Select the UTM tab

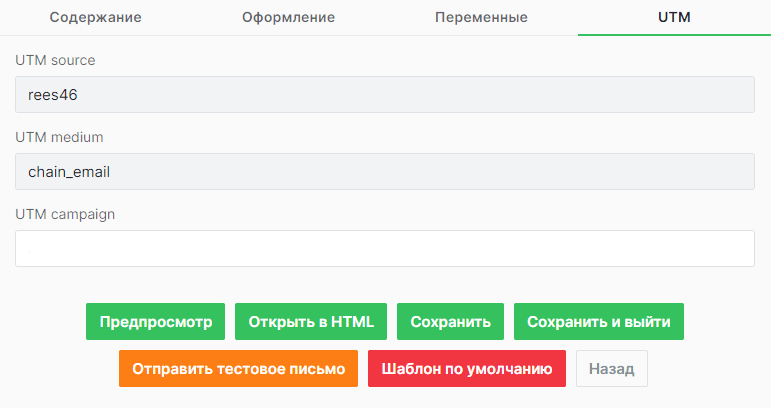(x=674, y=17)
